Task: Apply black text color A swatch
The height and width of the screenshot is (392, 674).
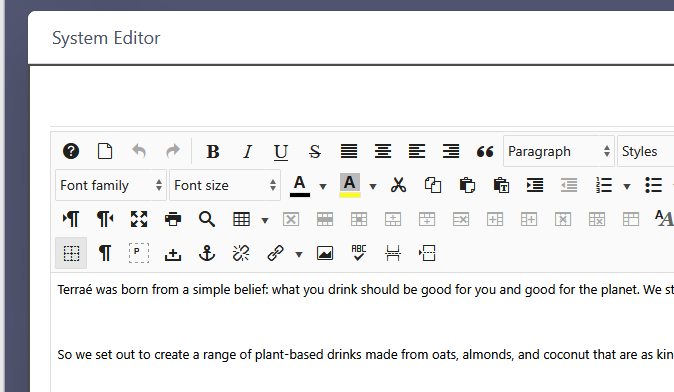Action: coord(300,186)
